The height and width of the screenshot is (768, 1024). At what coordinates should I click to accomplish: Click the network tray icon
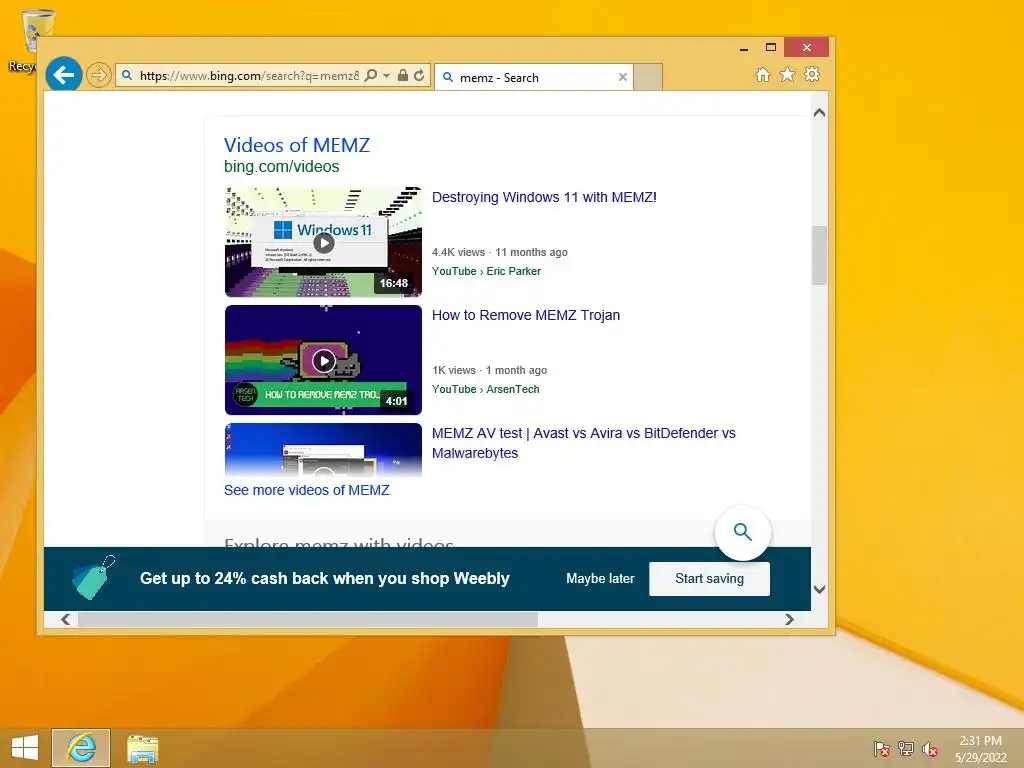tap(906, 748)
